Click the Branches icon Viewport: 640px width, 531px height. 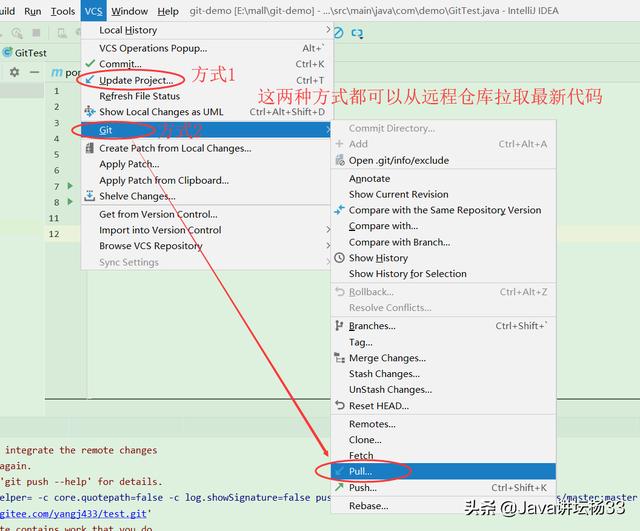pos(339,326)
